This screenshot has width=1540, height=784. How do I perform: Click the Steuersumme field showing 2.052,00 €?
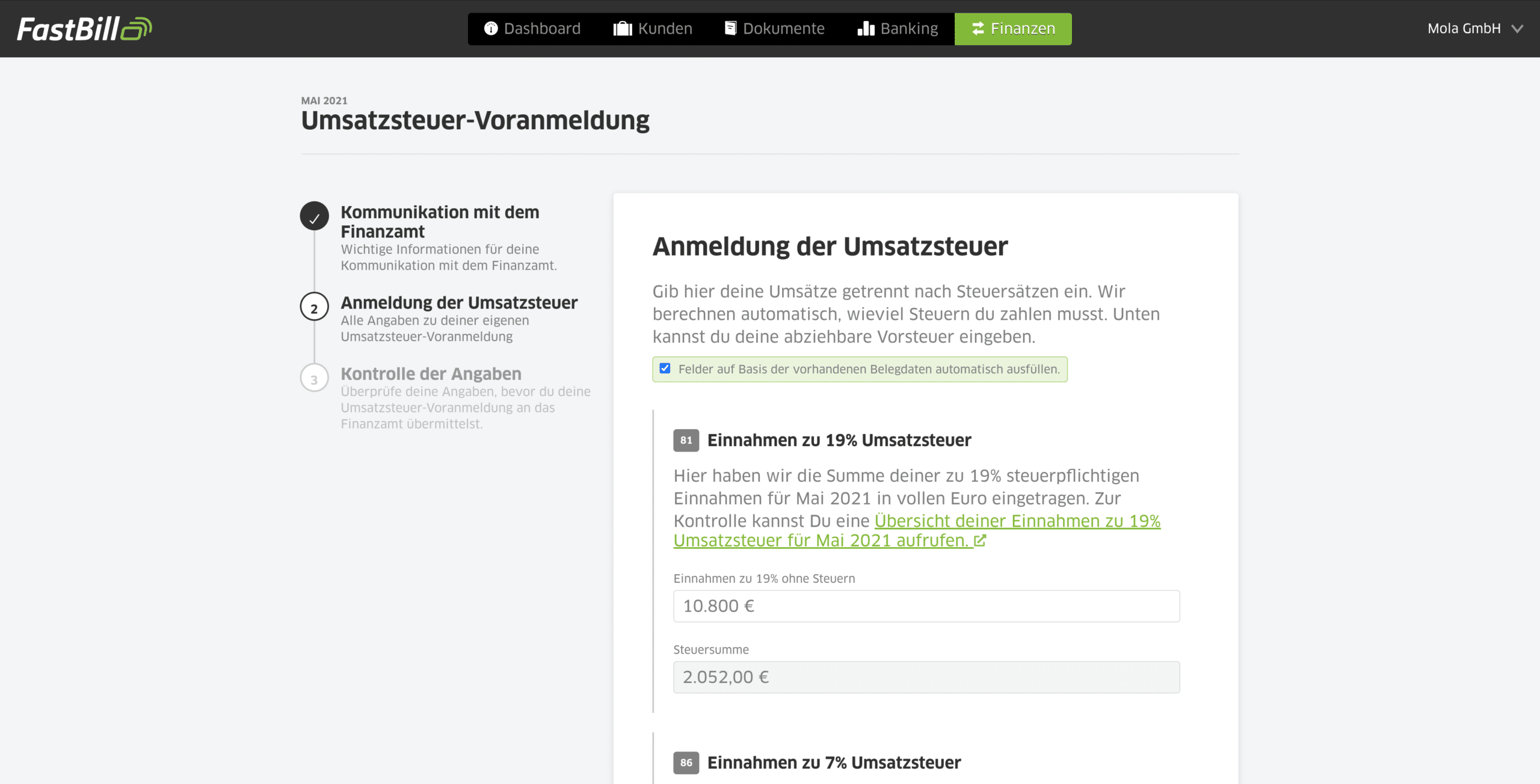[926, 677]
